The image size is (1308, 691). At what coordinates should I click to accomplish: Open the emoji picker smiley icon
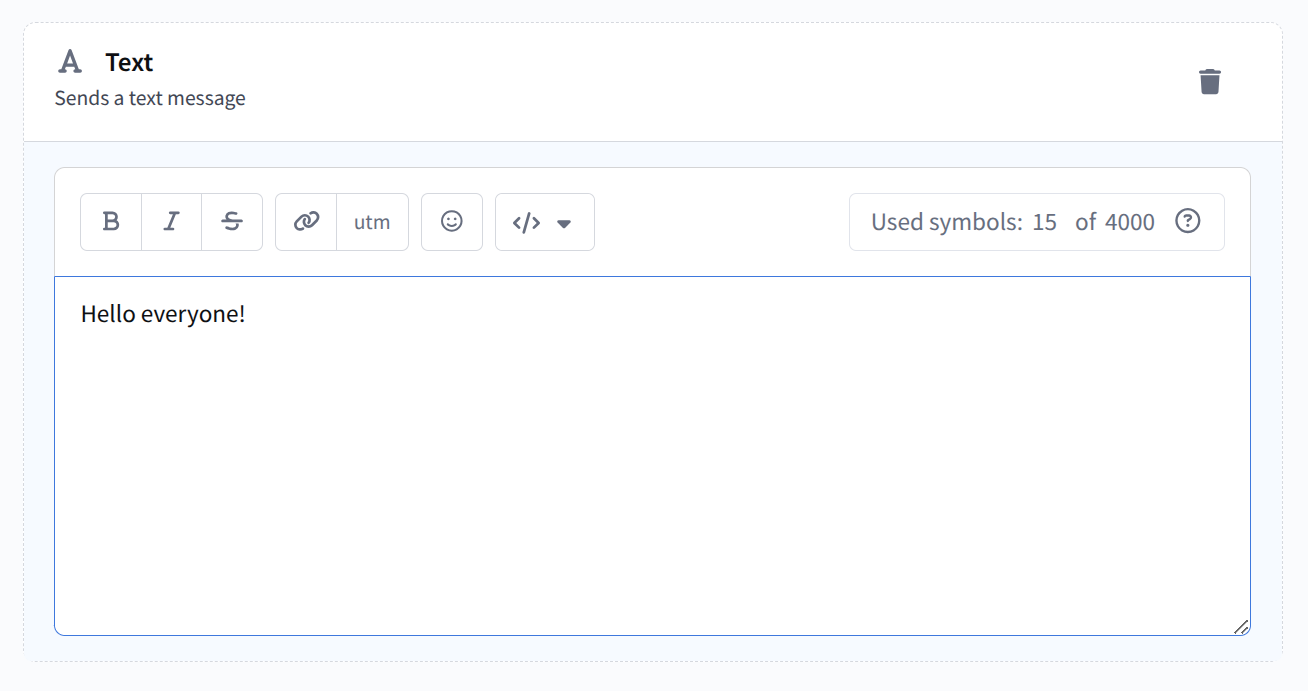pyautogui.click(x=452, y=222)
